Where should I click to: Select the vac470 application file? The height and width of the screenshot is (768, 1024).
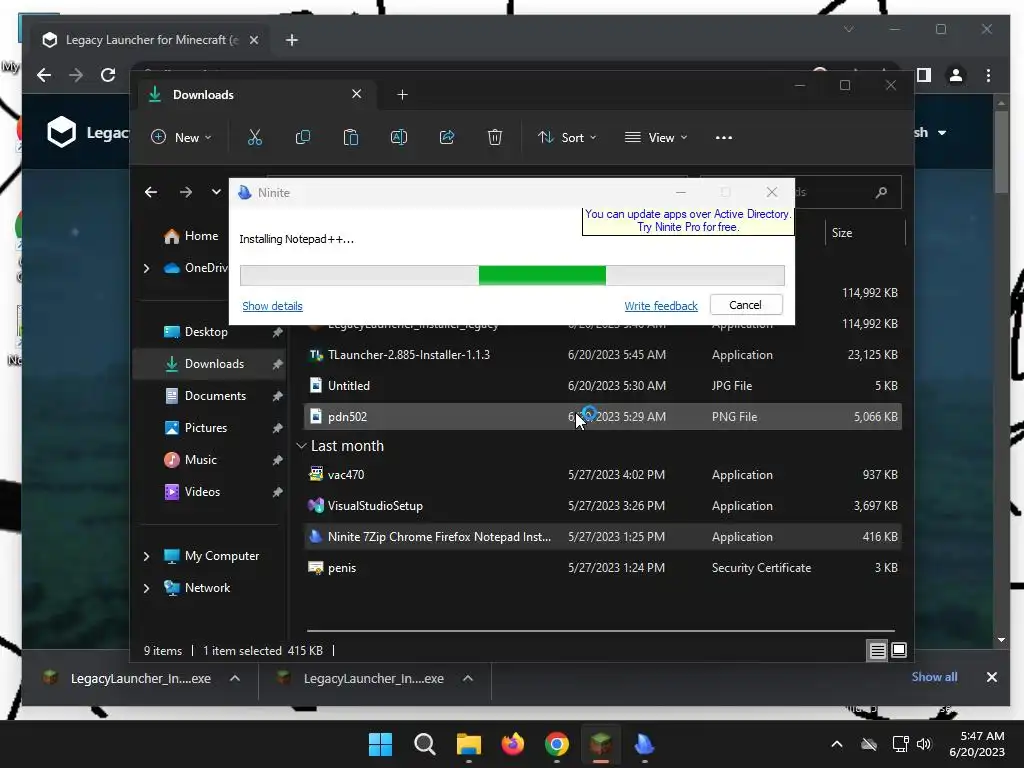(x=602, y=475)
